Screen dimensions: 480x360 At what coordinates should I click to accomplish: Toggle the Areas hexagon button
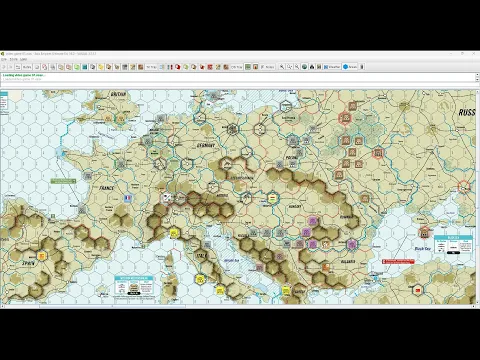[350, 67]
